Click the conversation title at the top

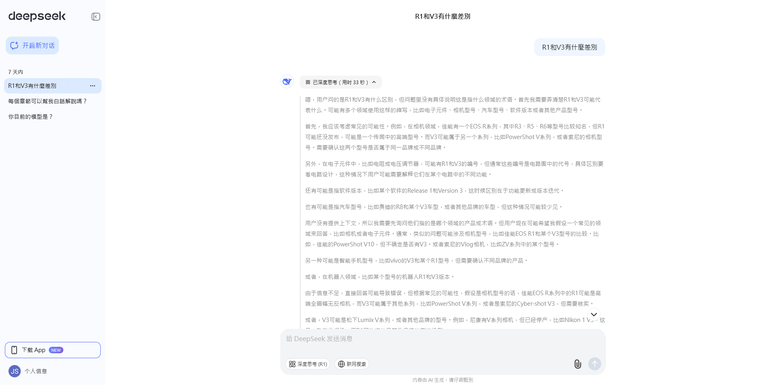pyautogui.click(x=443, y=16)
